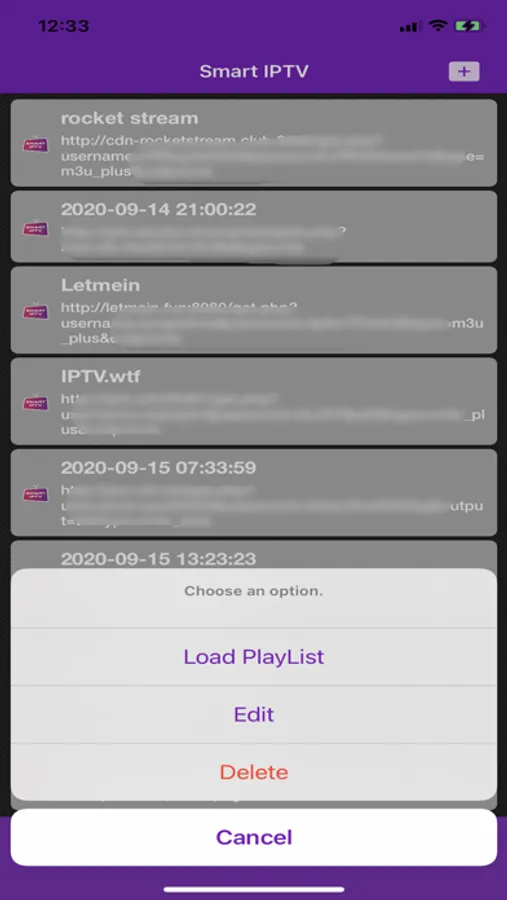The image size is (507, 900).
Task: Choose Delete to remove the playlist
Action: point(254,772)
